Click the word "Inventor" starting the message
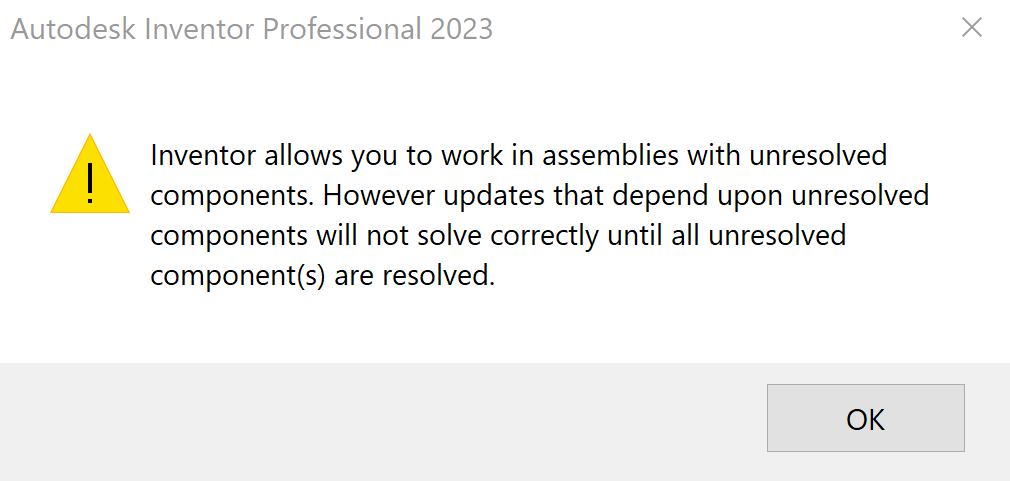1010x481 pixels. [x=203, y=157]
